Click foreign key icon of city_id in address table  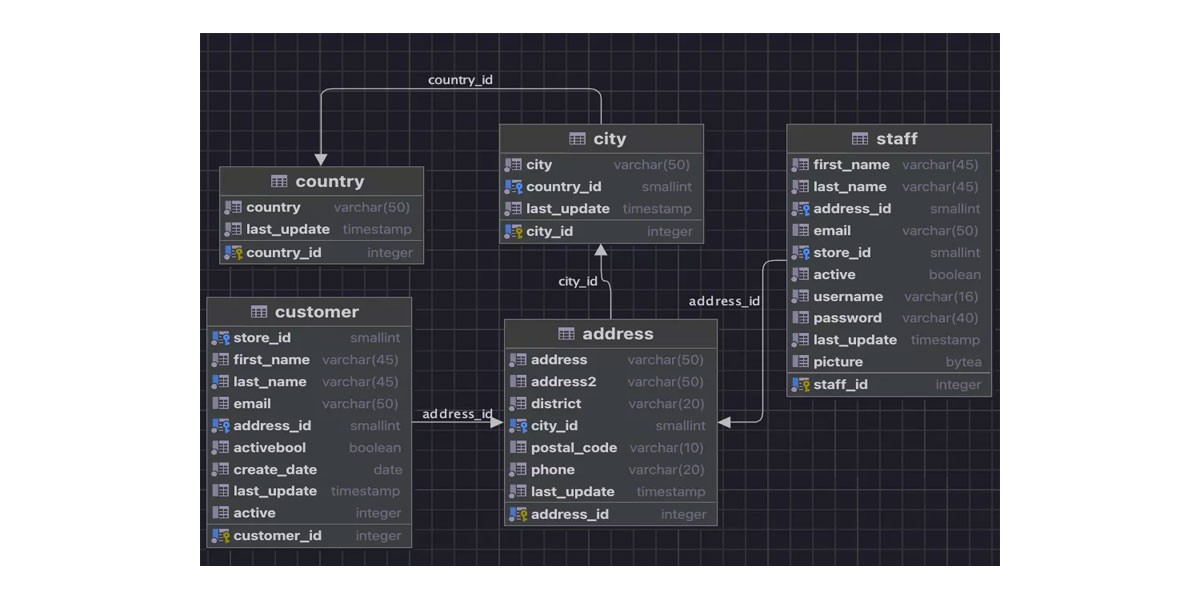[518, 426]
